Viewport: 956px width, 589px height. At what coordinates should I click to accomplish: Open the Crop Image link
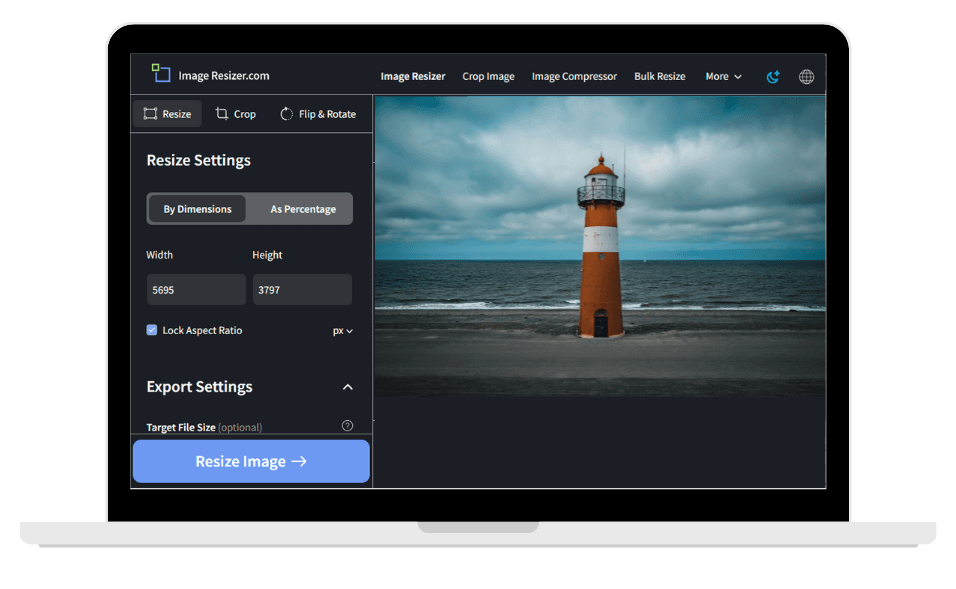coord(488,76)
